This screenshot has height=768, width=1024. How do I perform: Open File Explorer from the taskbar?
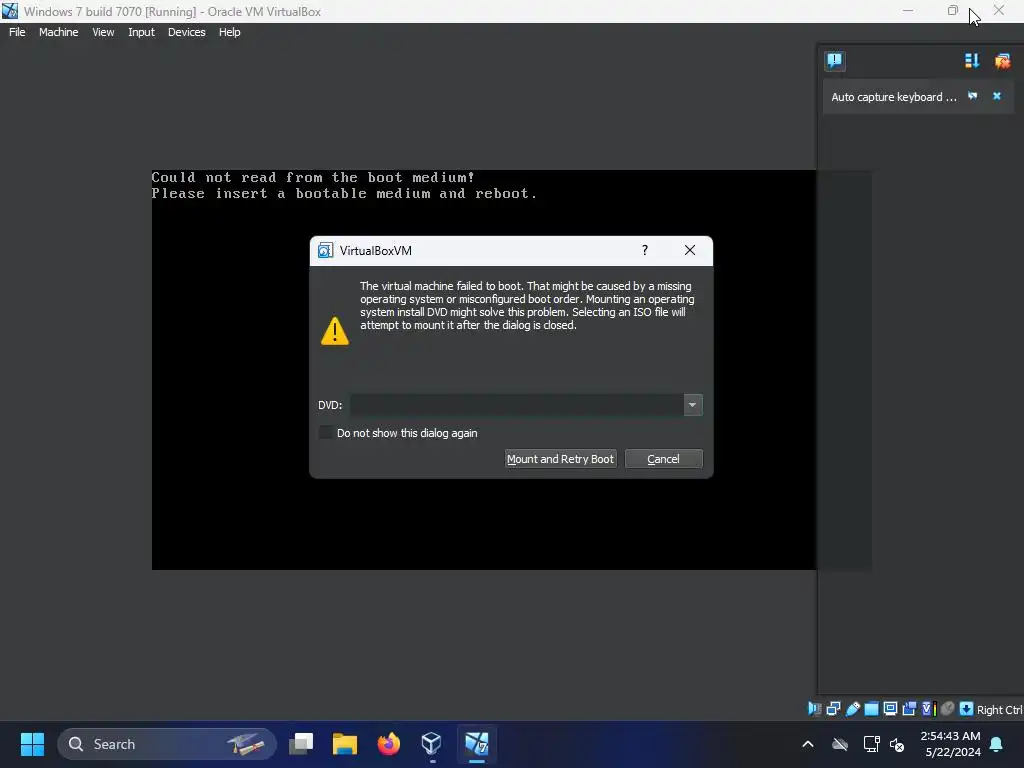(x=344, y=744)
